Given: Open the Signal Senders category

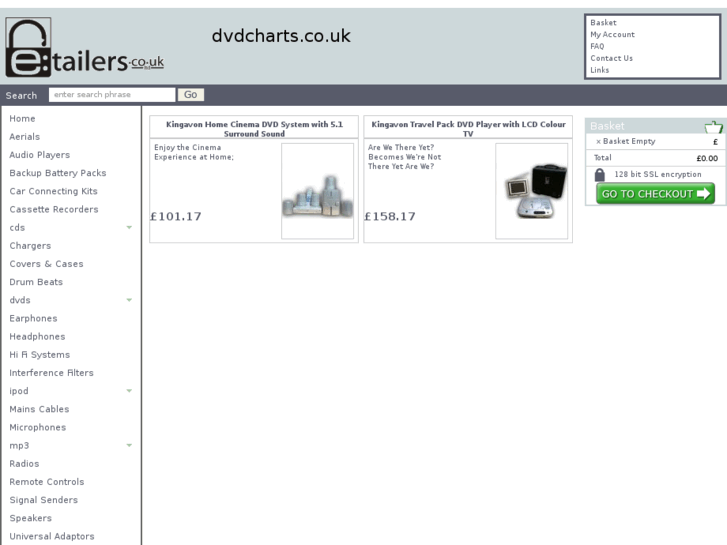Looking at the screenshot, I should [44, 500].
